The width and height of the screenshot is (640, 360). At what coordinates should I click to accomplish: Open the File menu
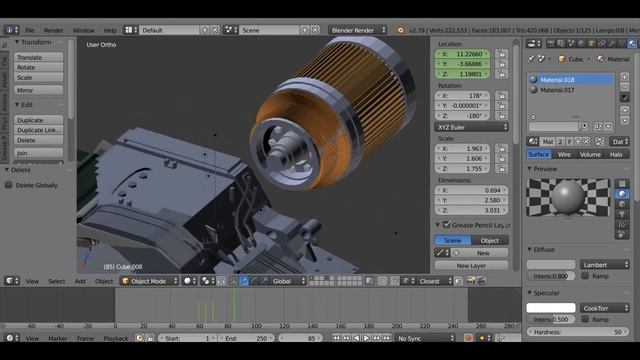coord(30,30)
